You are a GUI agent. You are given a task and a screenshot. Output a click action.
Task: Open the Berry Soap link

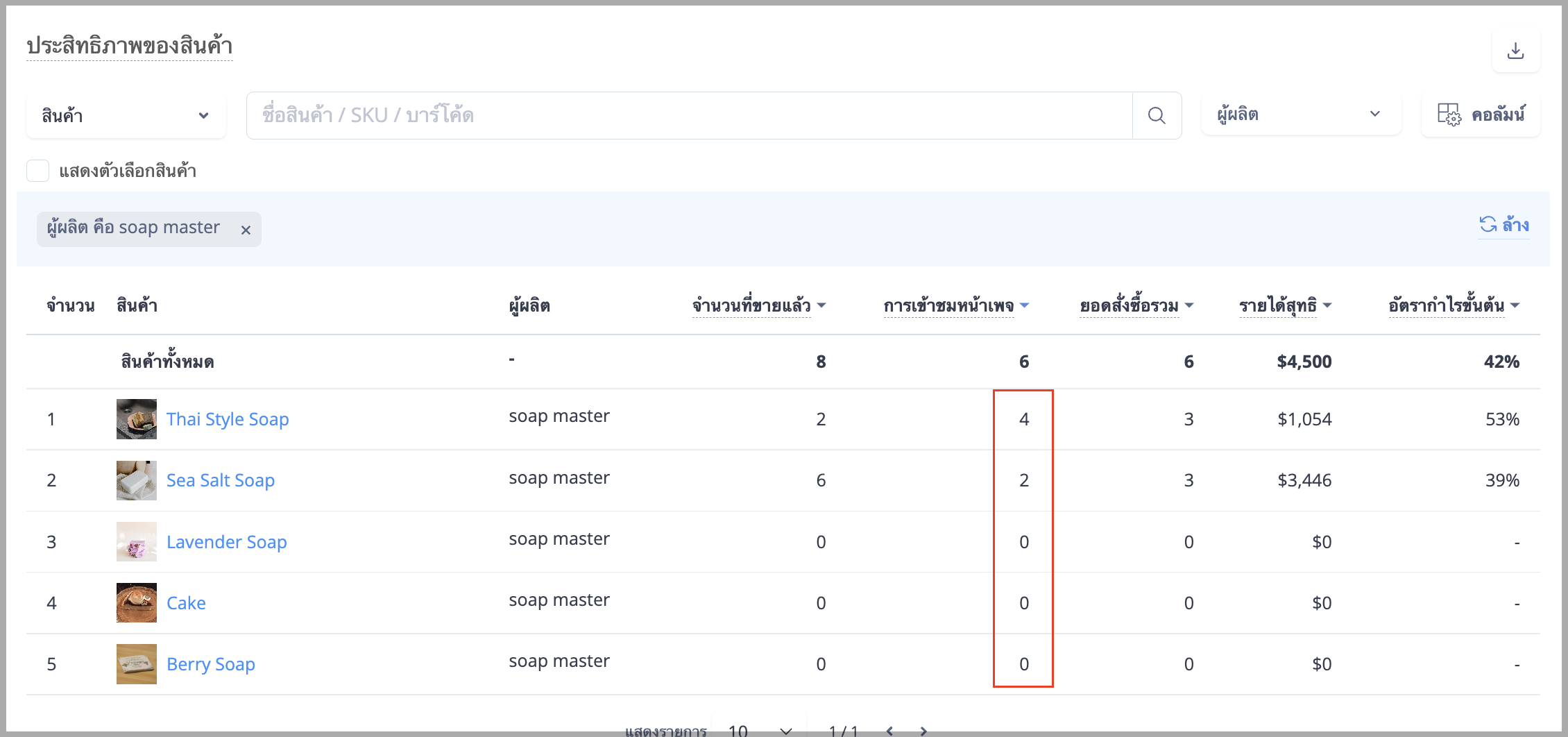(x=211, y=664)
